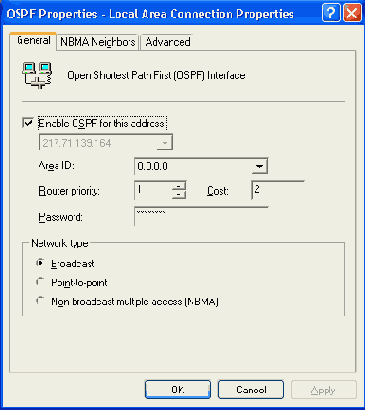Image resolution: width=365 pixels, height=410 pixels.
Task: Close the OSPF Properties dialog
Action: [x=352, y=13]
